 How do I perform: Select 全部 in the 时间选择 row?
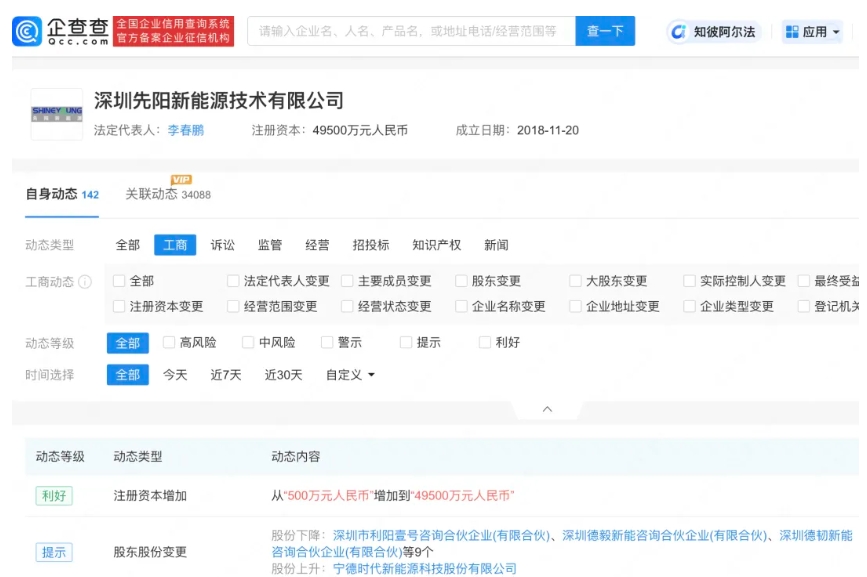[x=128, y=375]
